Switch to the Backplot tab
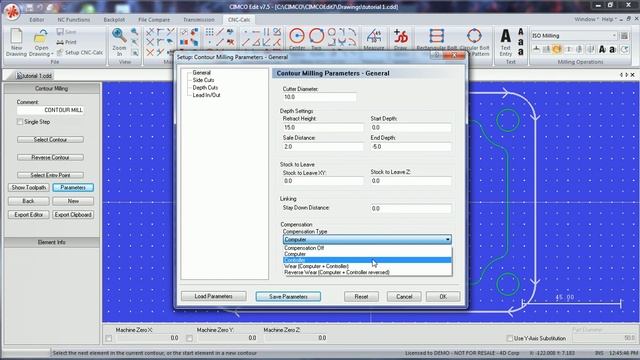Viewport: 640px width, 360px height. (114, 20)
